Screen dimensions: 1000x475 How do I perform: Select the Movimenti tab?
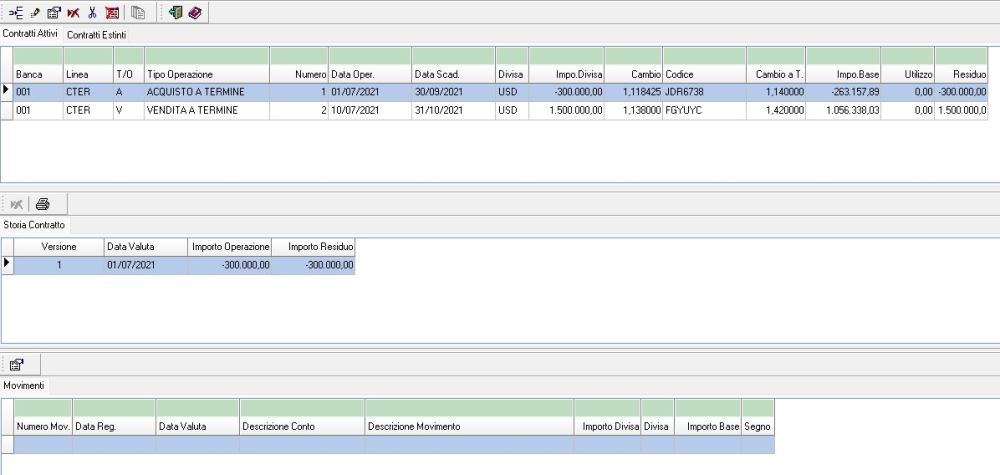(x=25, y=385)
